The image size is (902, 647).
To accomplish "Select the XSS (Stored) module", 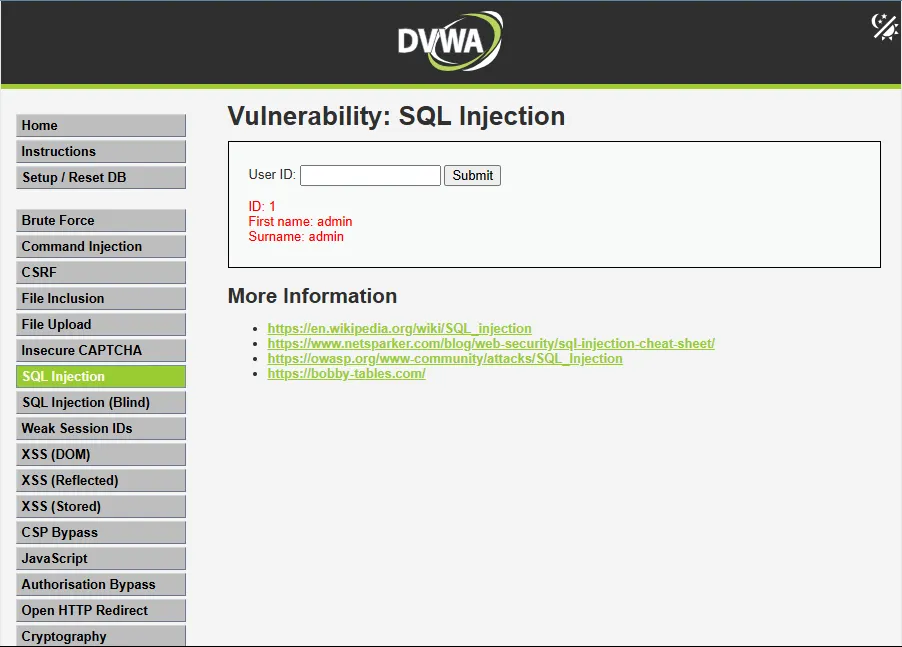I will 100,506.
